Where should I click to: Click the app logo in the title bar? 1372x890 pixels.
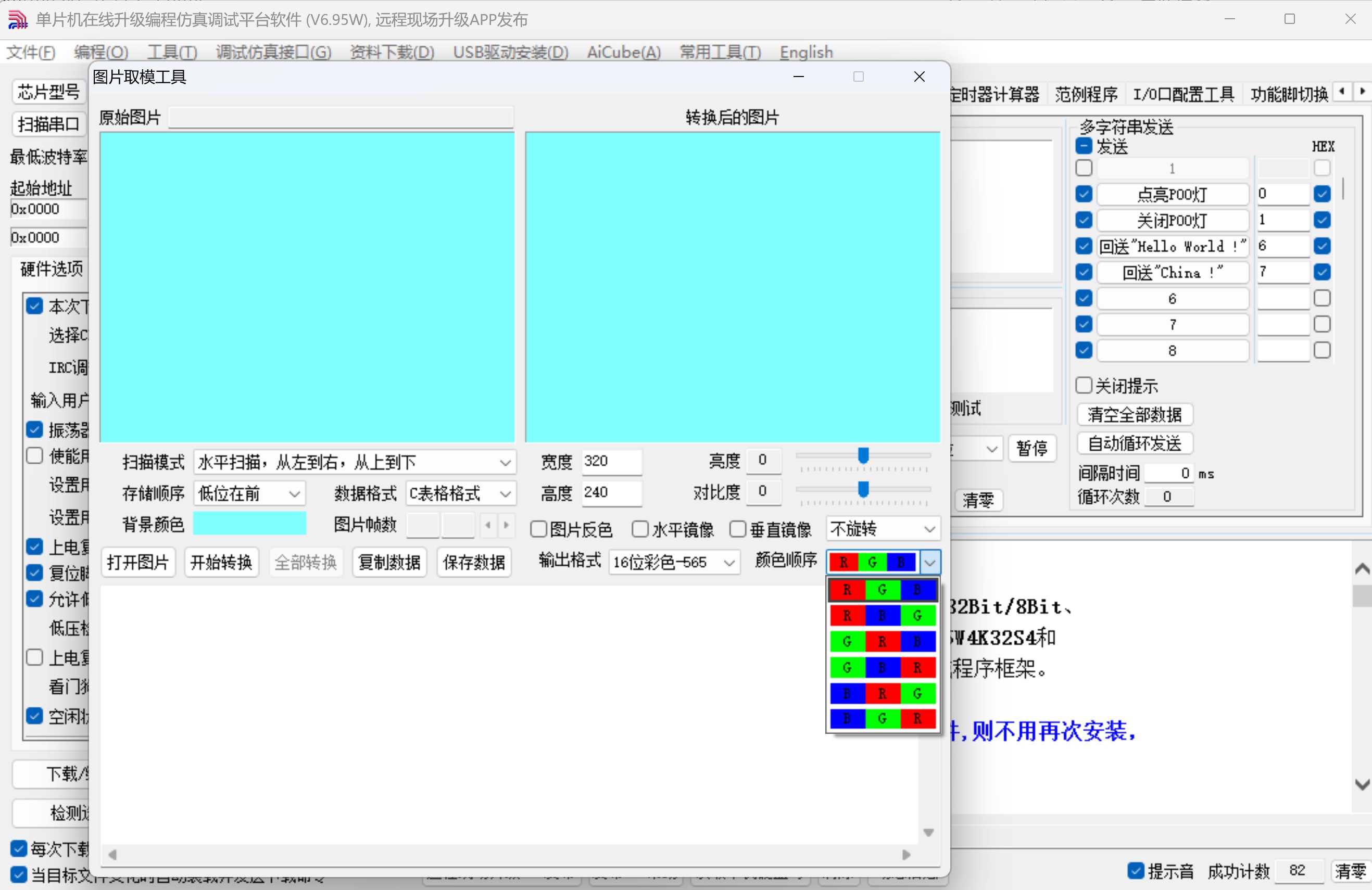pyautogui.click(x=17, y=20)
